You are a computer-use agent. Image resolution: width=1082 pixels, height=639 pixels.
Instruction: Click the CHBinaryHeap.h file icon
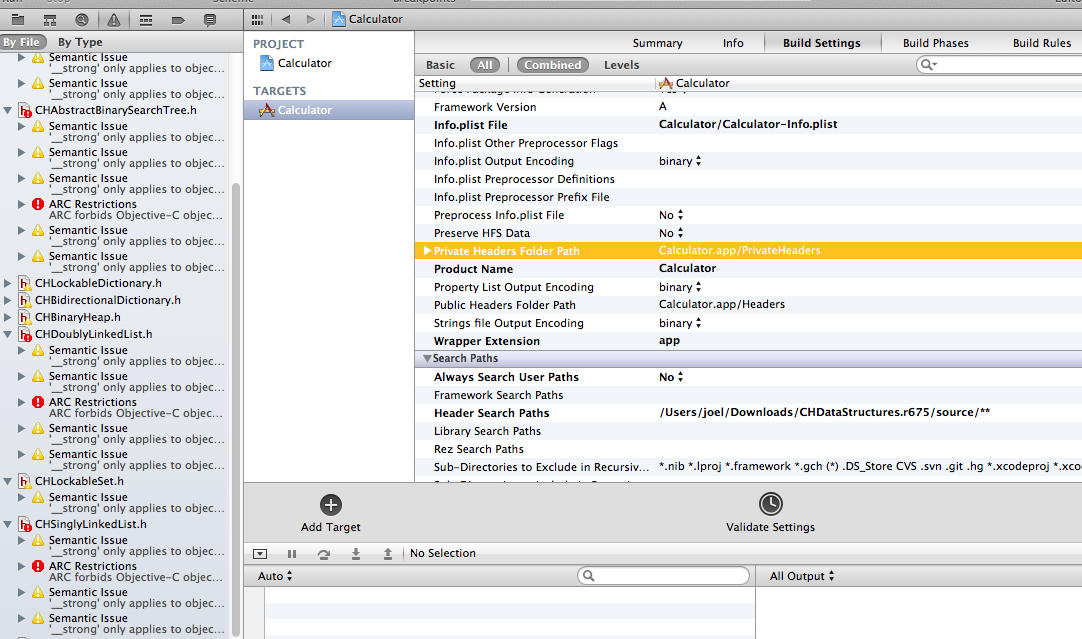pos(25,317)
